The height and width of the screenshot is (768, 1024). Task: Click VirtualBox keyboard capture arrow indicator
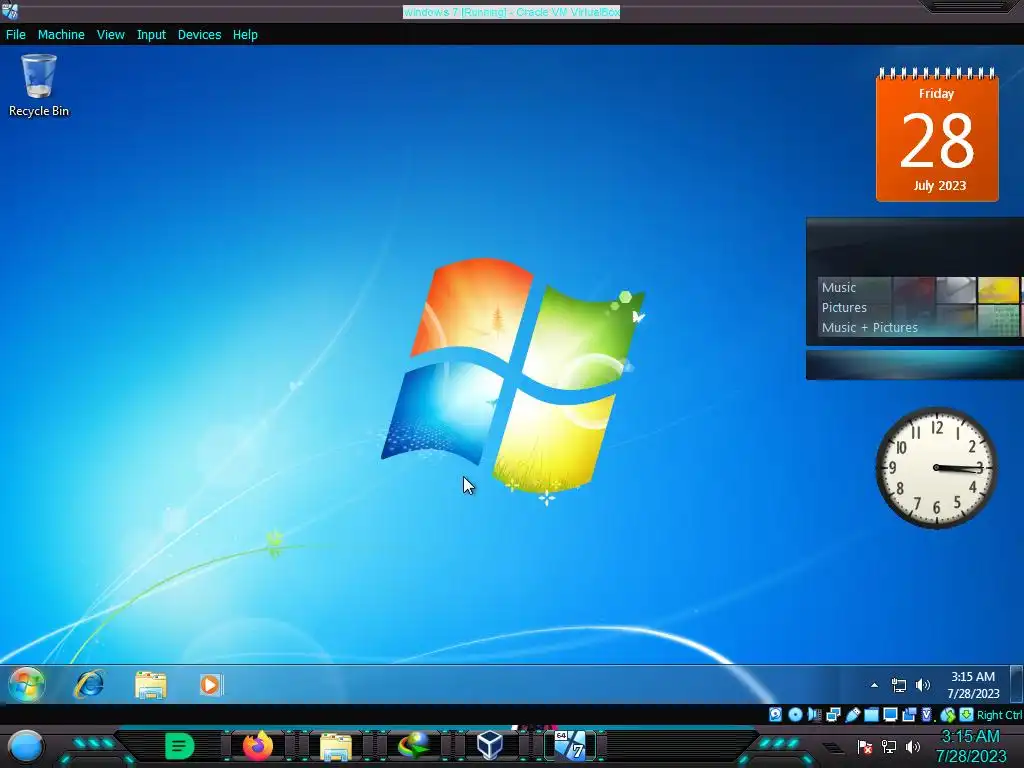pyautogui.click(x=967, y=714)
